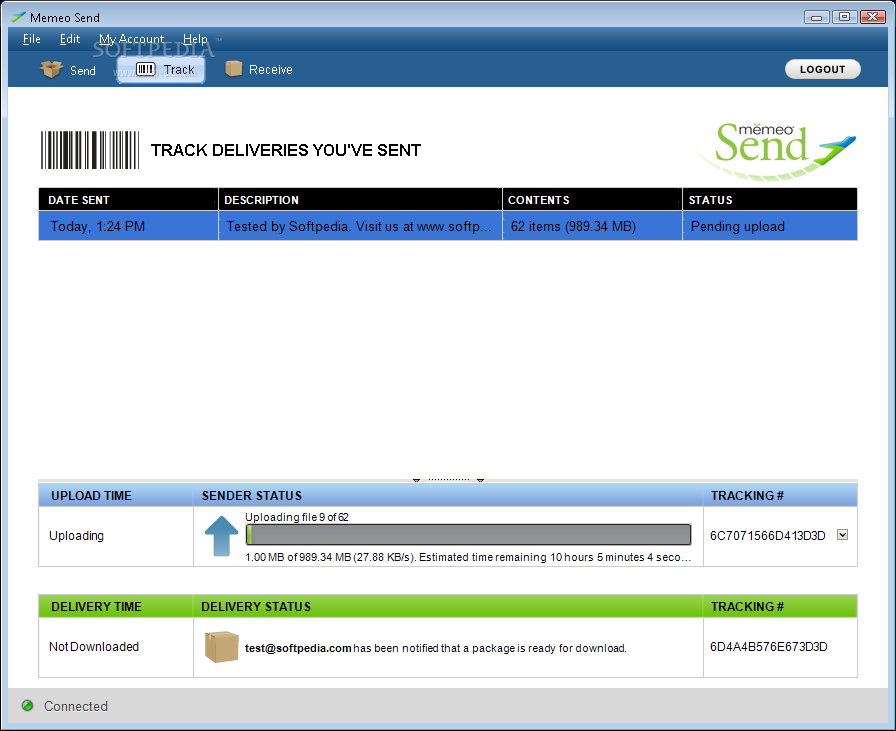Click the upload progress bar
The width and height of the screenshot is (896, 731).
[x=469, y=535]
